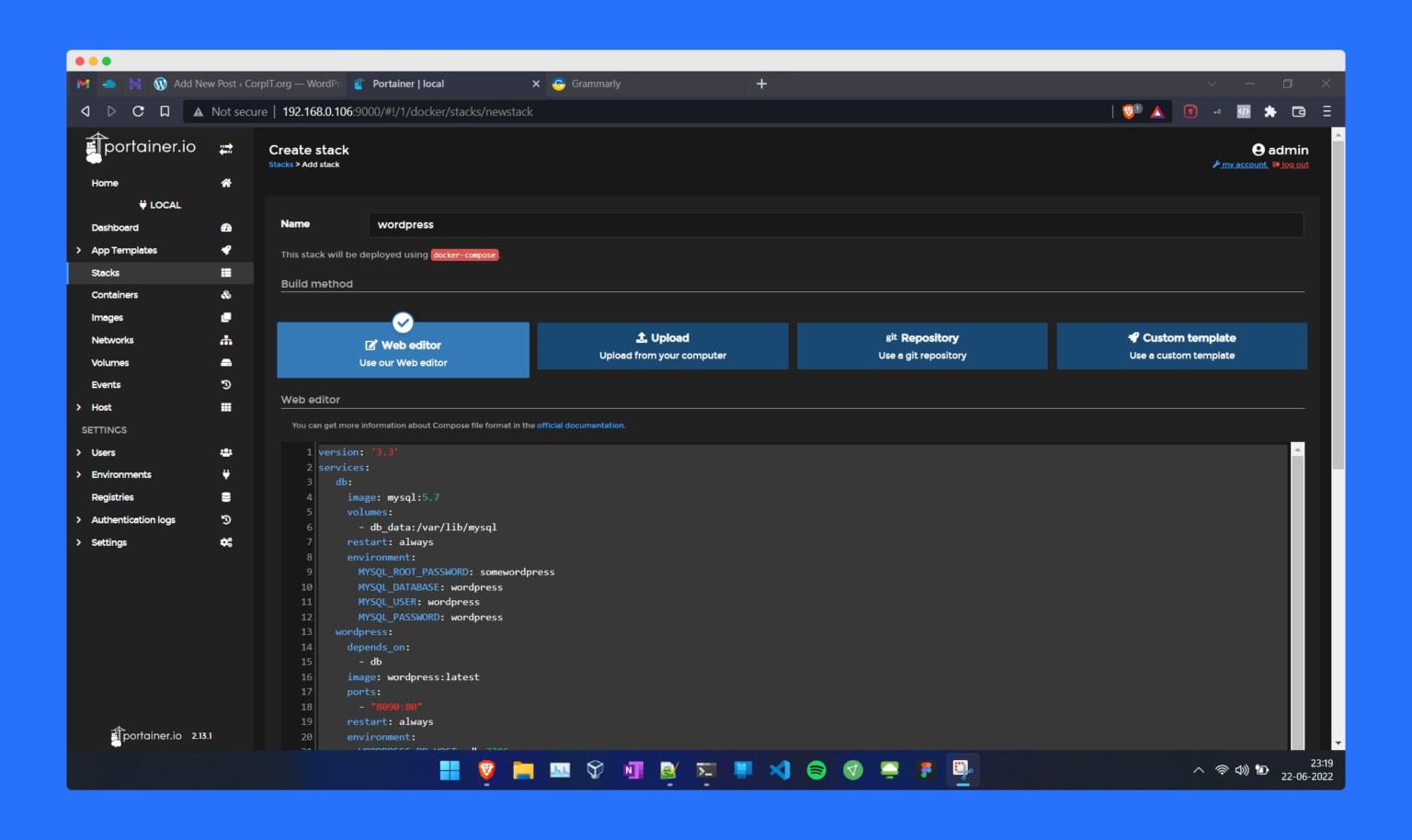Select Containers in the sidebar

point(114,295)
